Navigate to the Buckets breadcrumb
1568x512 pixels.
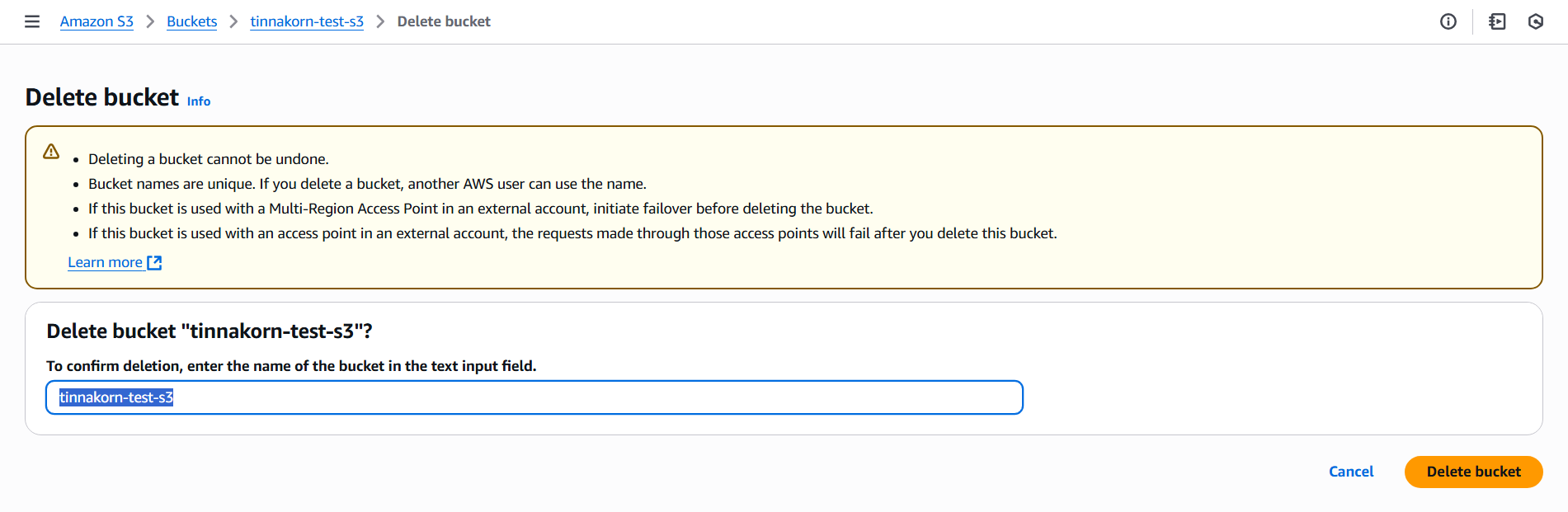pyautogui.click(x=191, y=21)
